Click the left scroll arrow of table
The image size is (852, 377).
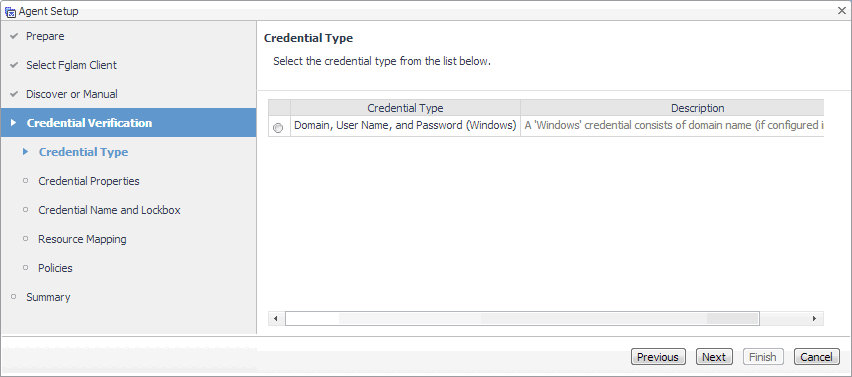tap(276, 318)
